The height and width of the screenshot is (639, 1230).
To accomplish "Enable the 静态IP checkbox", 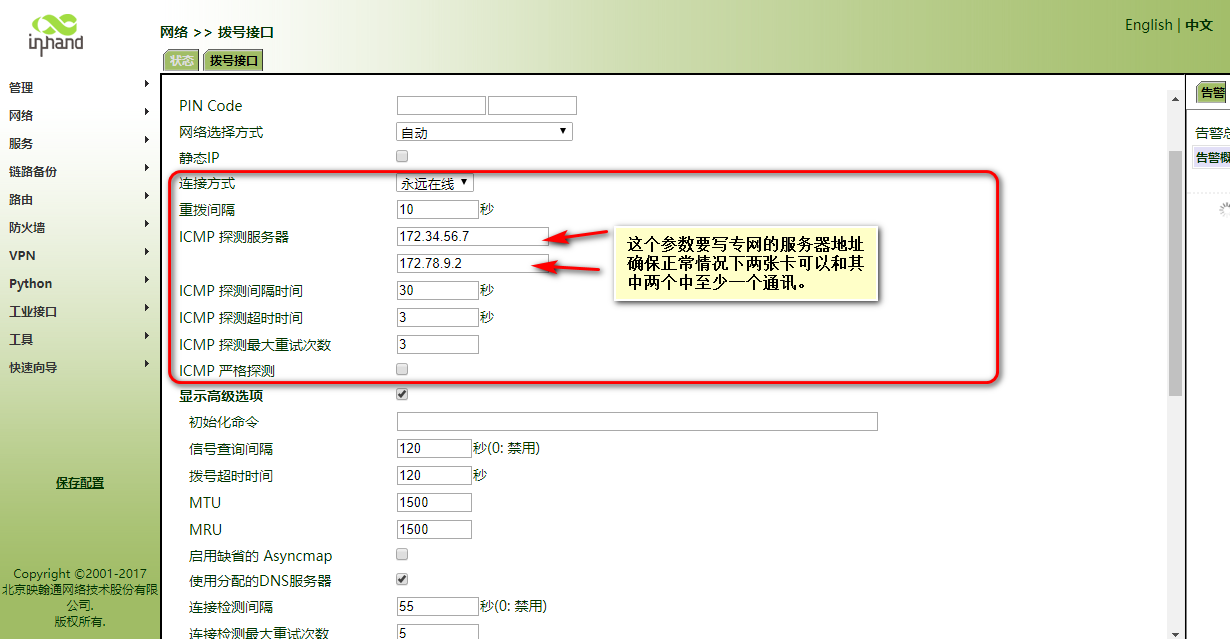I will (402, 156).
